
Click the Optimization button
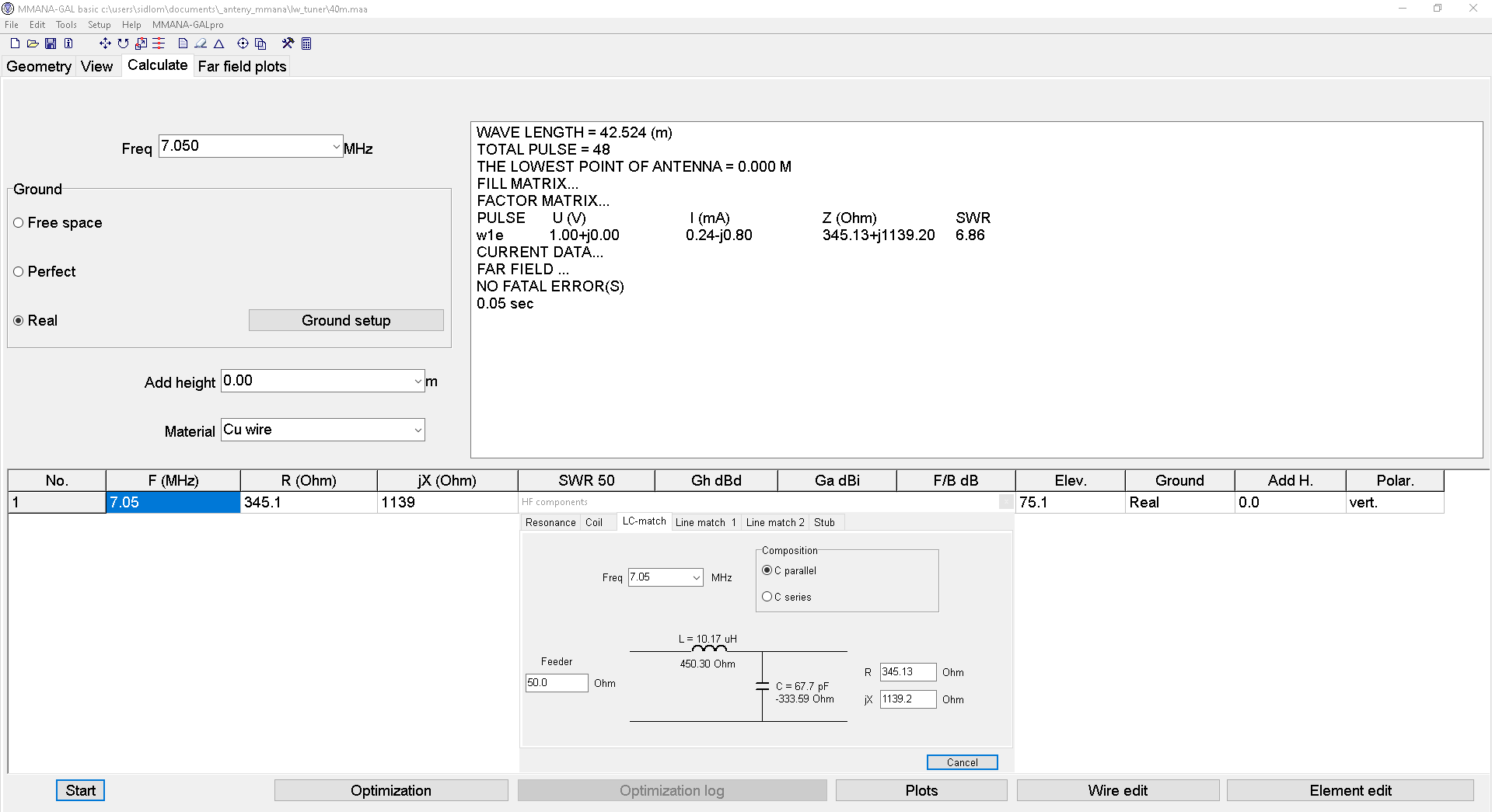click(x=390, y=790)
